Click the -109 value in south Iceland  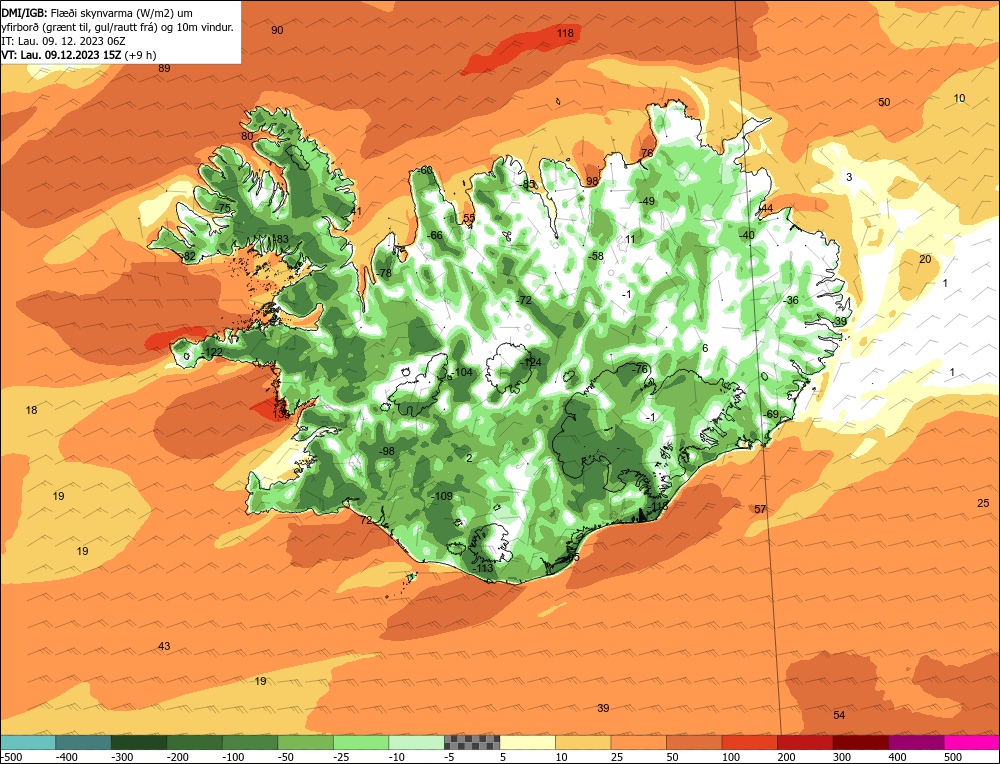point(442,496)
